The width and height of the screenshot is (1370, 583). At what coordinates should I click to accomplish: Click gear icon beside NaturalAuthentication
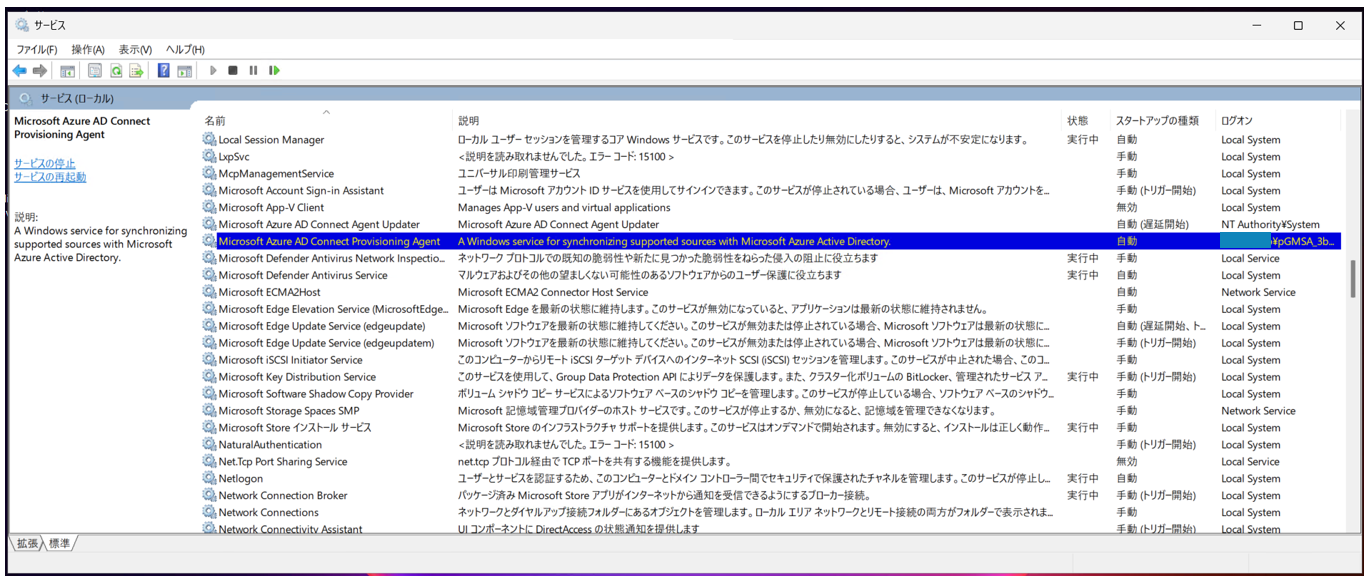[209, 444]
